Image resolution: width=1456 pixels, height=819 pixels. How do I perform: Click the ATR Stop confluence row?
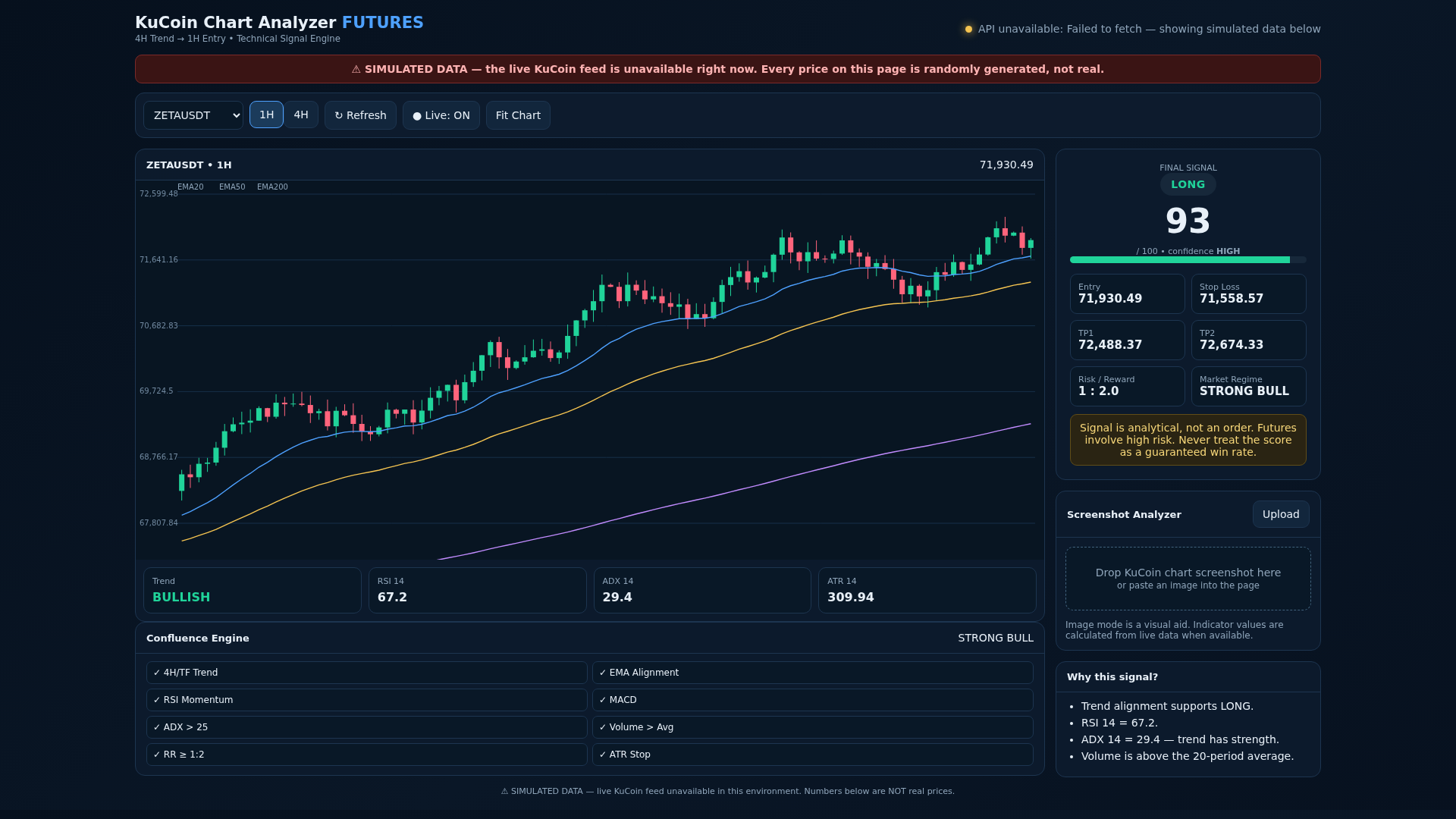[813, 755]
